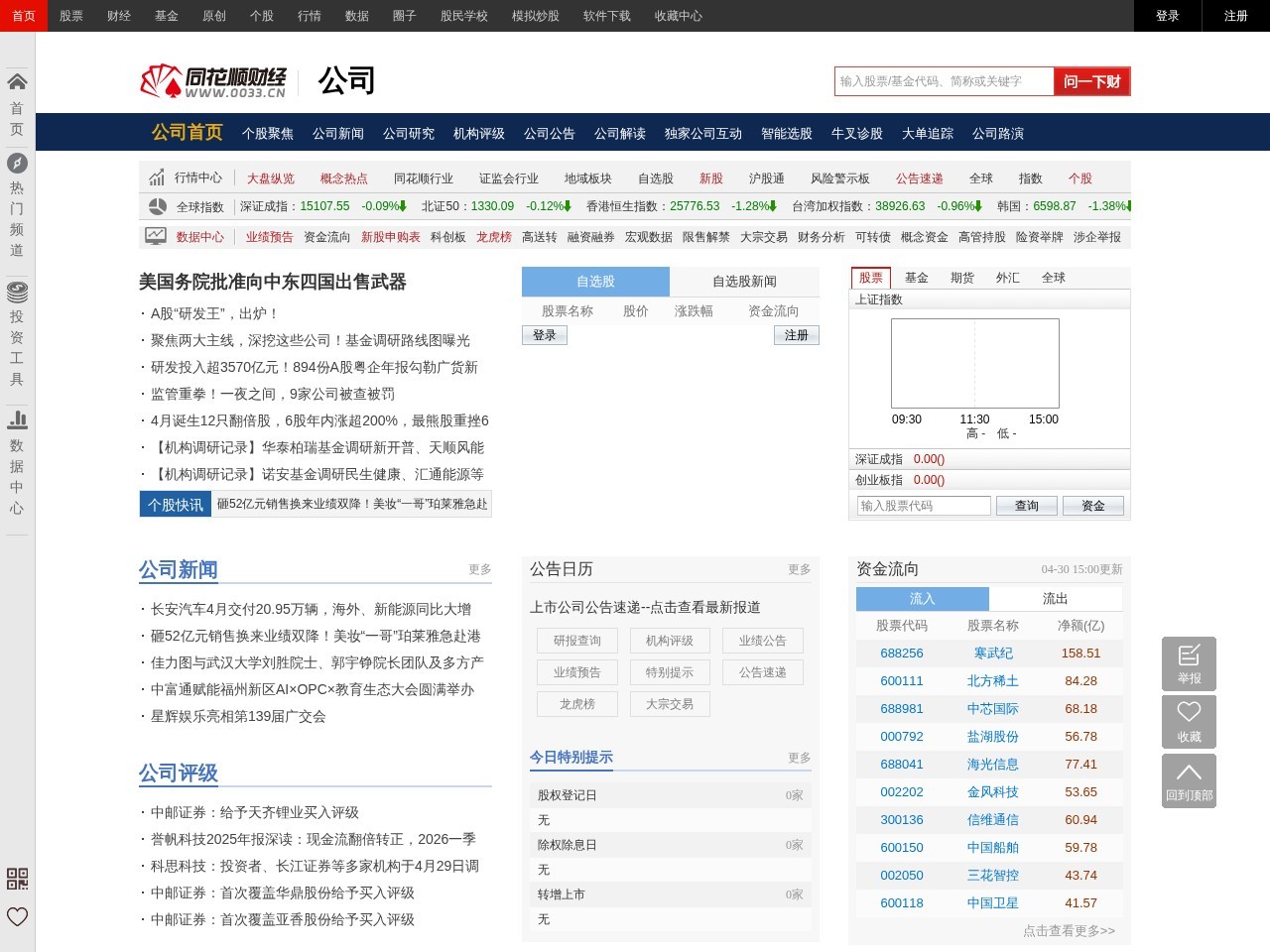Viewport: 1270px width, 952px height.
Task: Open the 长安汽车4月交付 news link
Action: 311,609
